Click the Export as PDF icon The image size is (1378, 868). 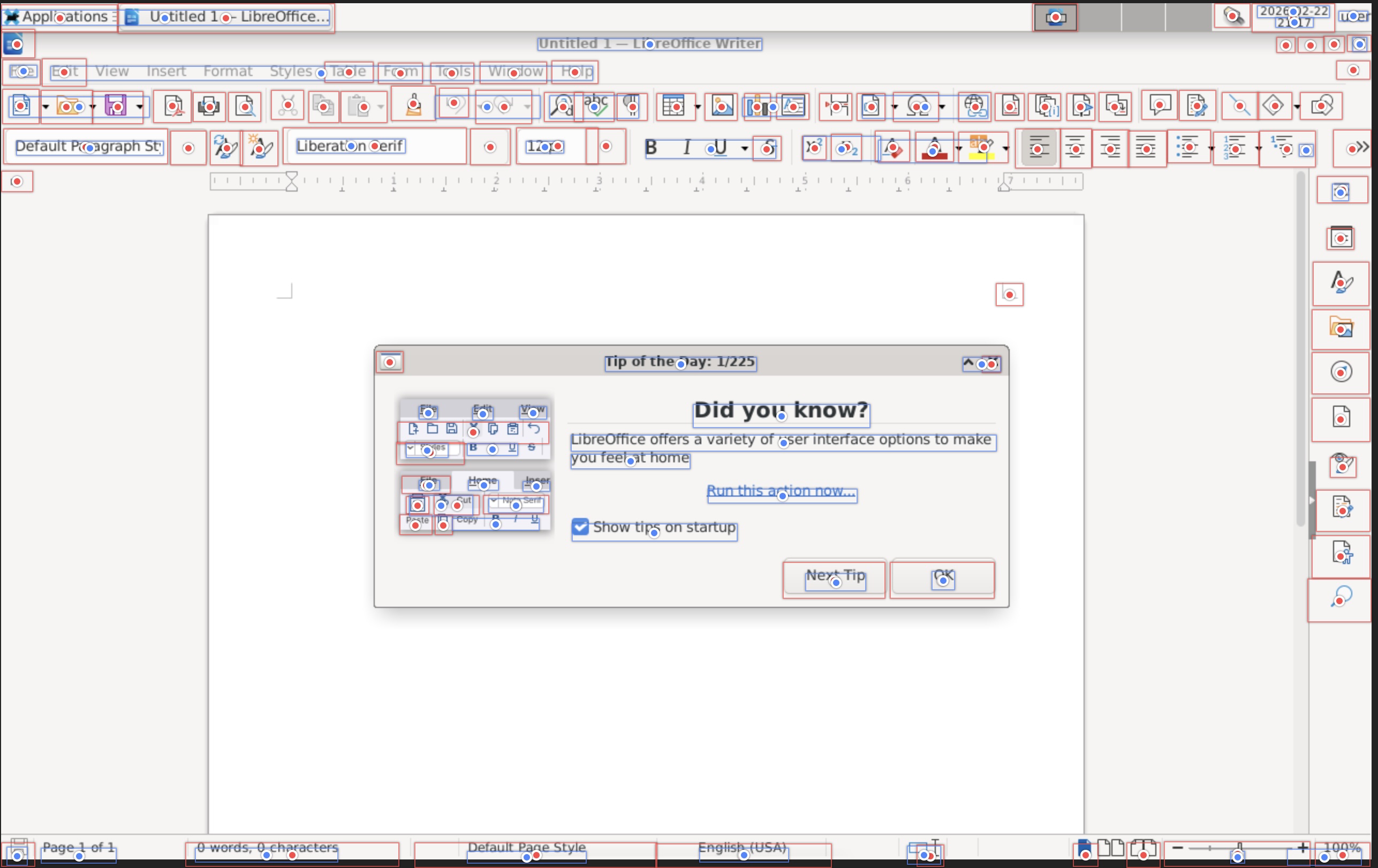click(173, 106)
